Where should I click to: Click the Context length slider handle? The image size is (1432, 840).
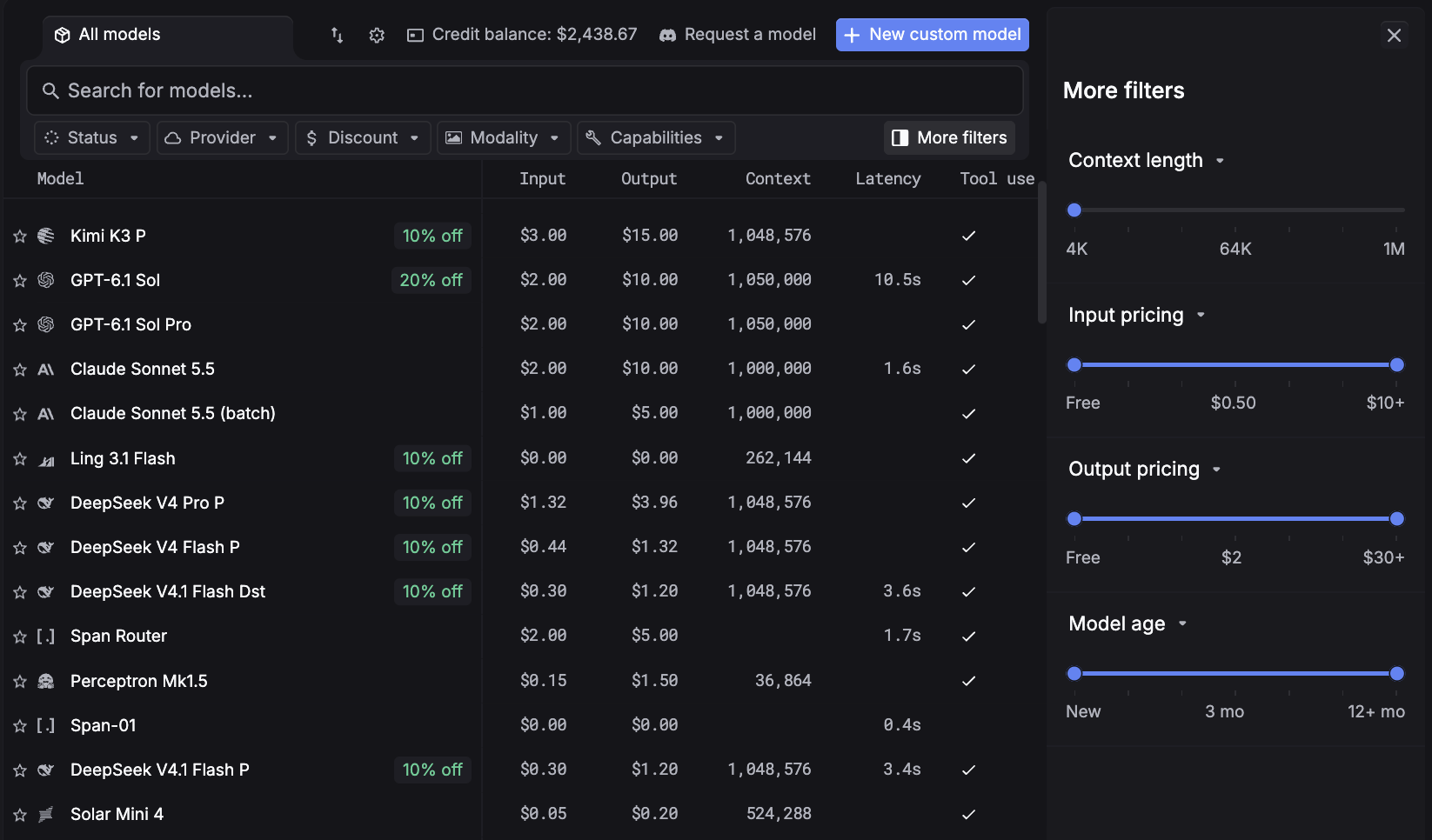tap(1074, 210)
